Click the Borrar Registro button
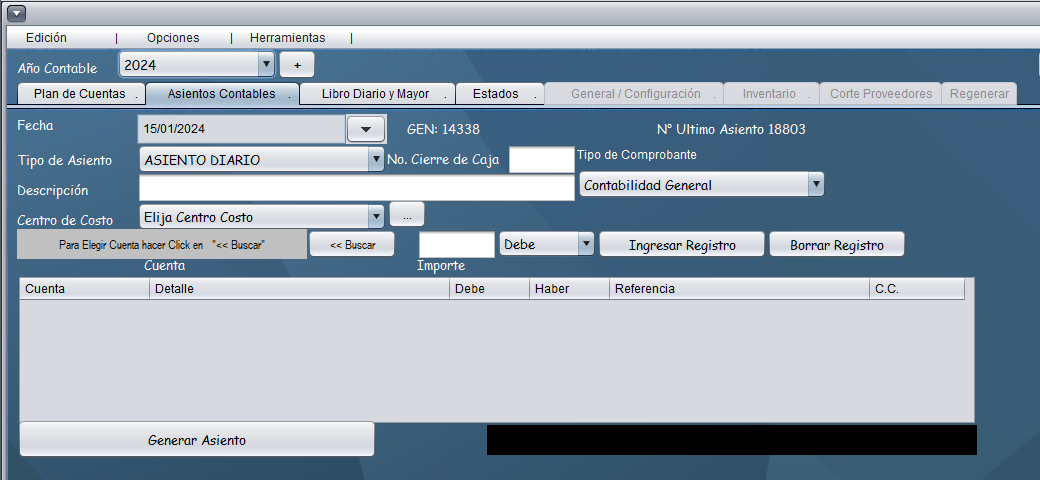1040x480 pixels. pyautogui.click(x=837, y=244)
